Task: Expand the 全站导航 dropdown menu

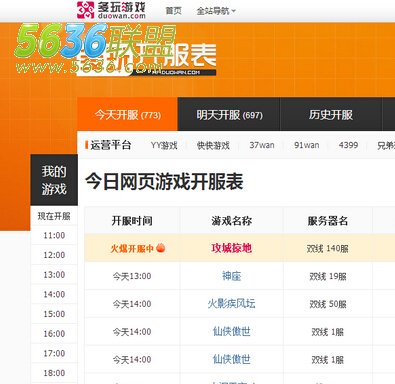Action: pyautogui.click(x=216, y=11)
